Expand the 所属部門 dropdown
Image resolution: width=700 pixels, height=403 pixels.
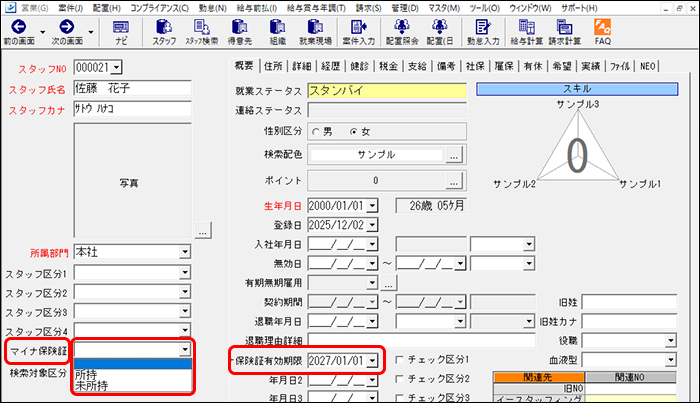coord(185,252)
